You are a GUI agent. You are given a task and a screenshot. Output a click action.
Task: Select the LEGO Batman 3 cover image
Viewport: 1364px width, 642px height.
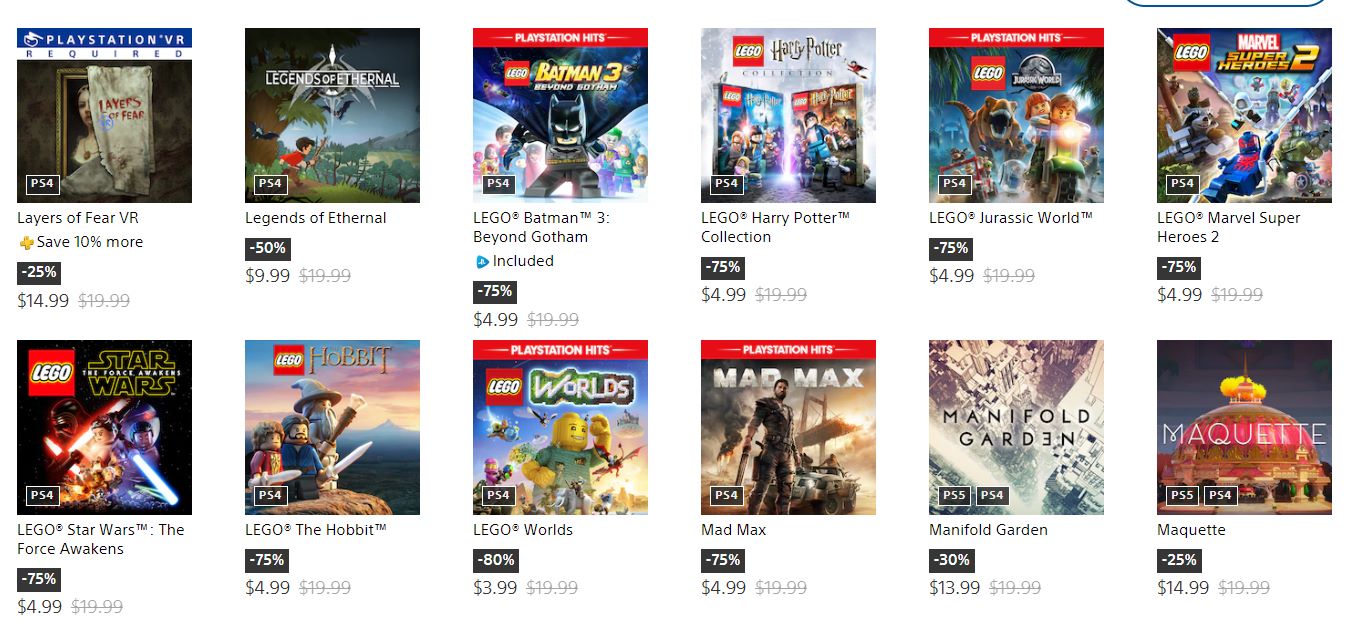pyautogui.click(x=560, y=115)
